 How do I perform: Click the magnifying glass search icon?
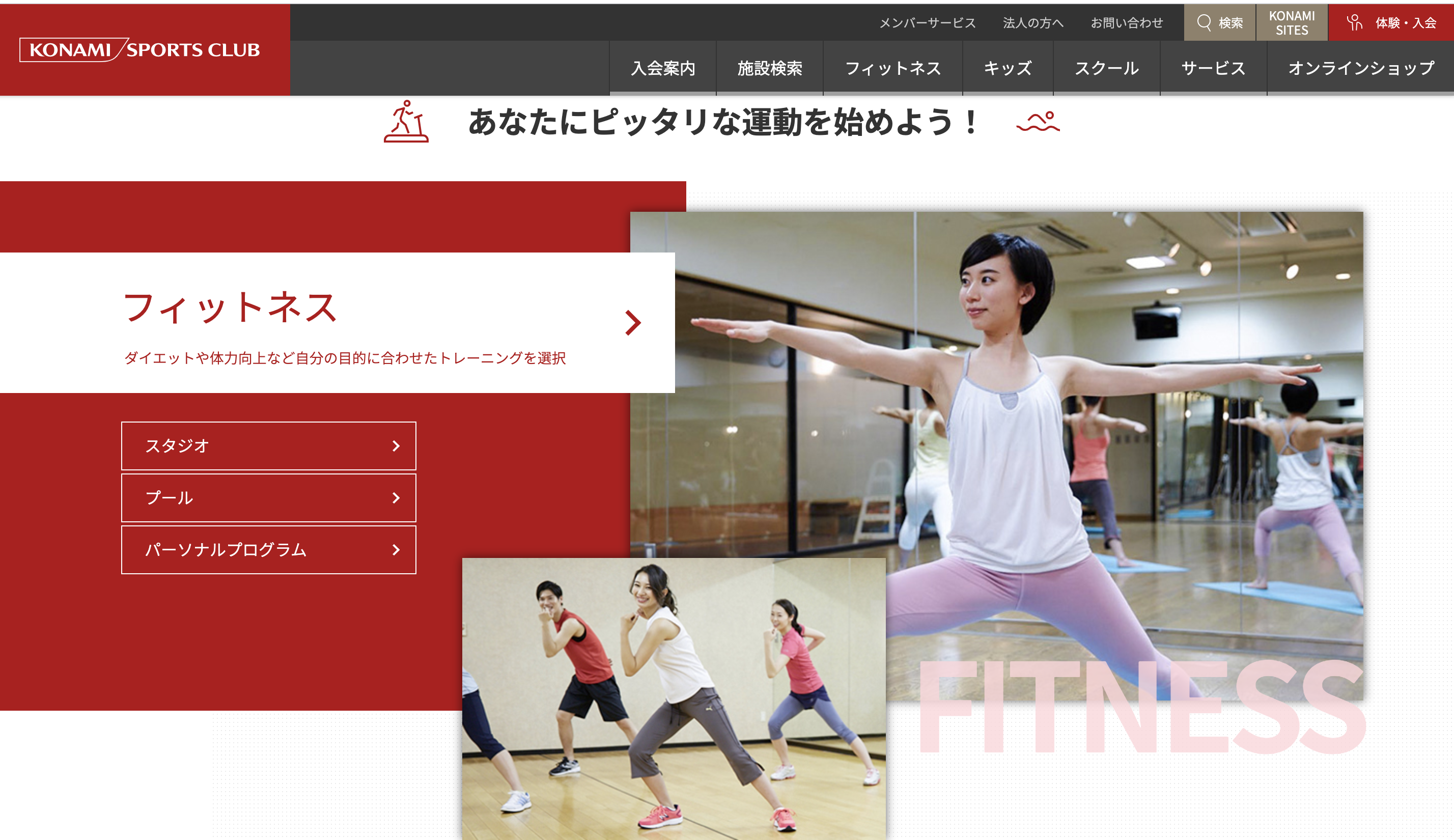coord(1204,22)
